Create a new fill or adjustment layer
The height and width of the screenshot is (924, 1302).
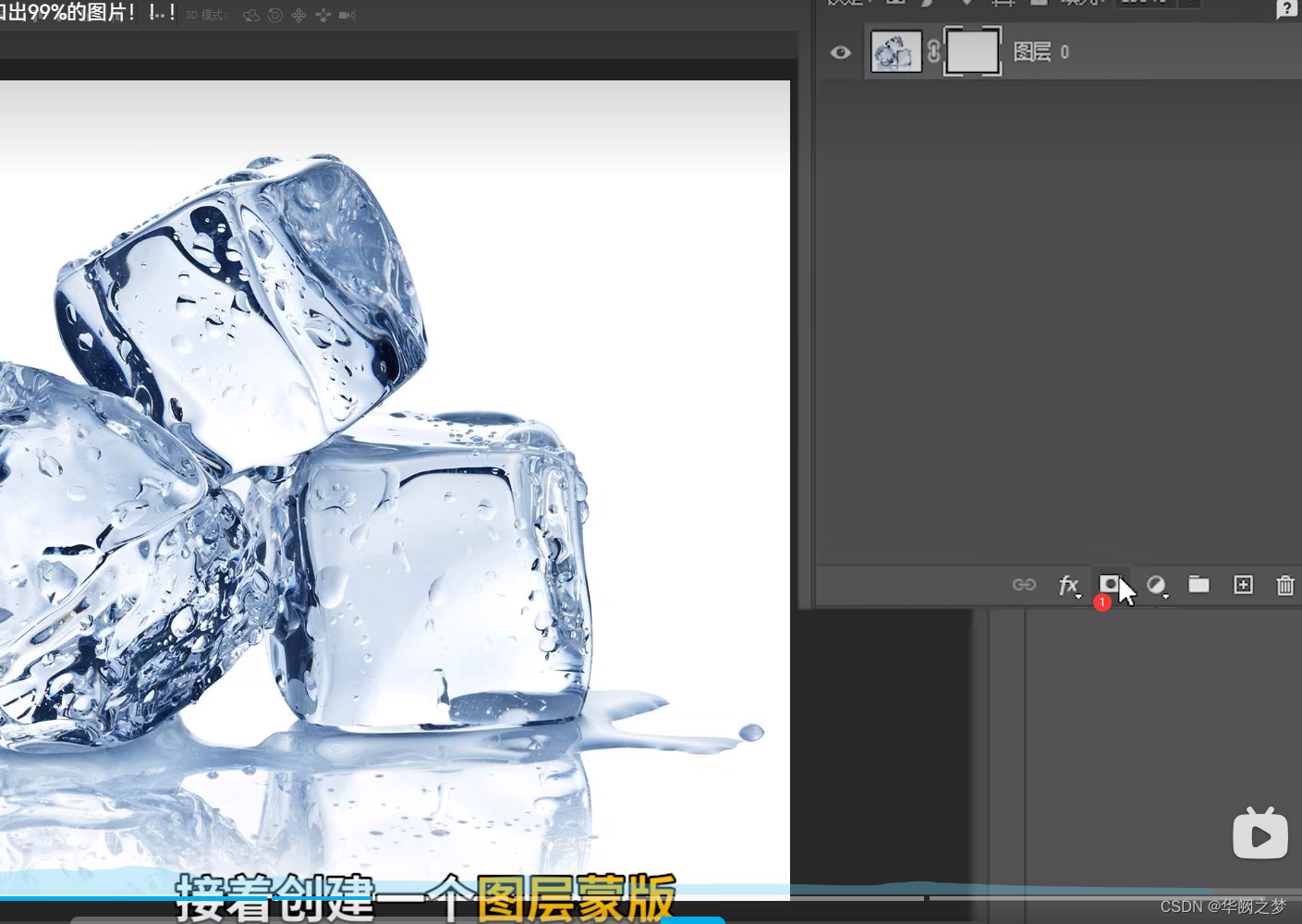click(1157, 585)
